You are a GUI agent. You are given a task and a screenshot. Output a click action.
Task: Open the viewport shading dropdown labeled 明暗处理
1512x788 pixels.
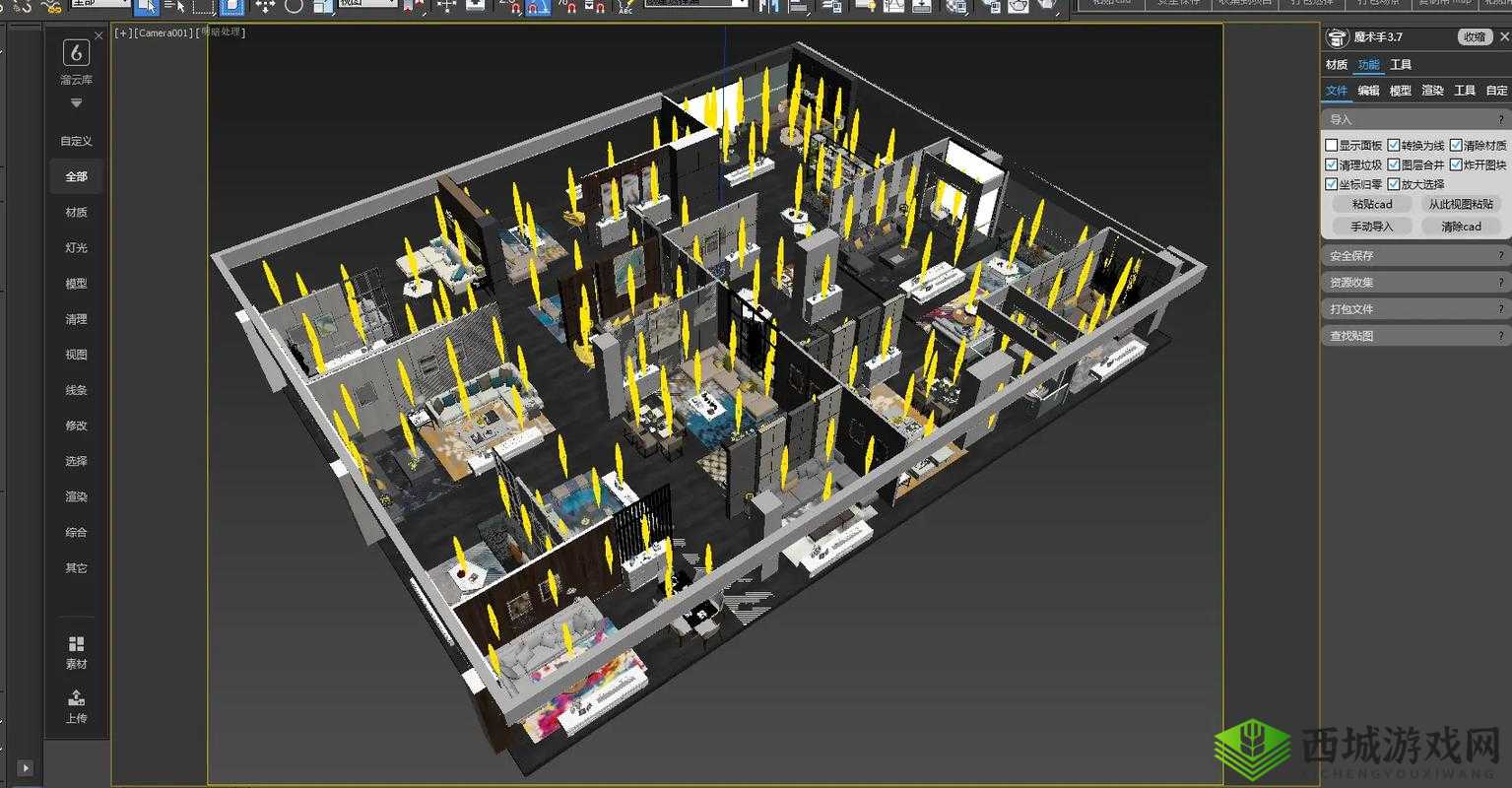[x=219, y=33]
